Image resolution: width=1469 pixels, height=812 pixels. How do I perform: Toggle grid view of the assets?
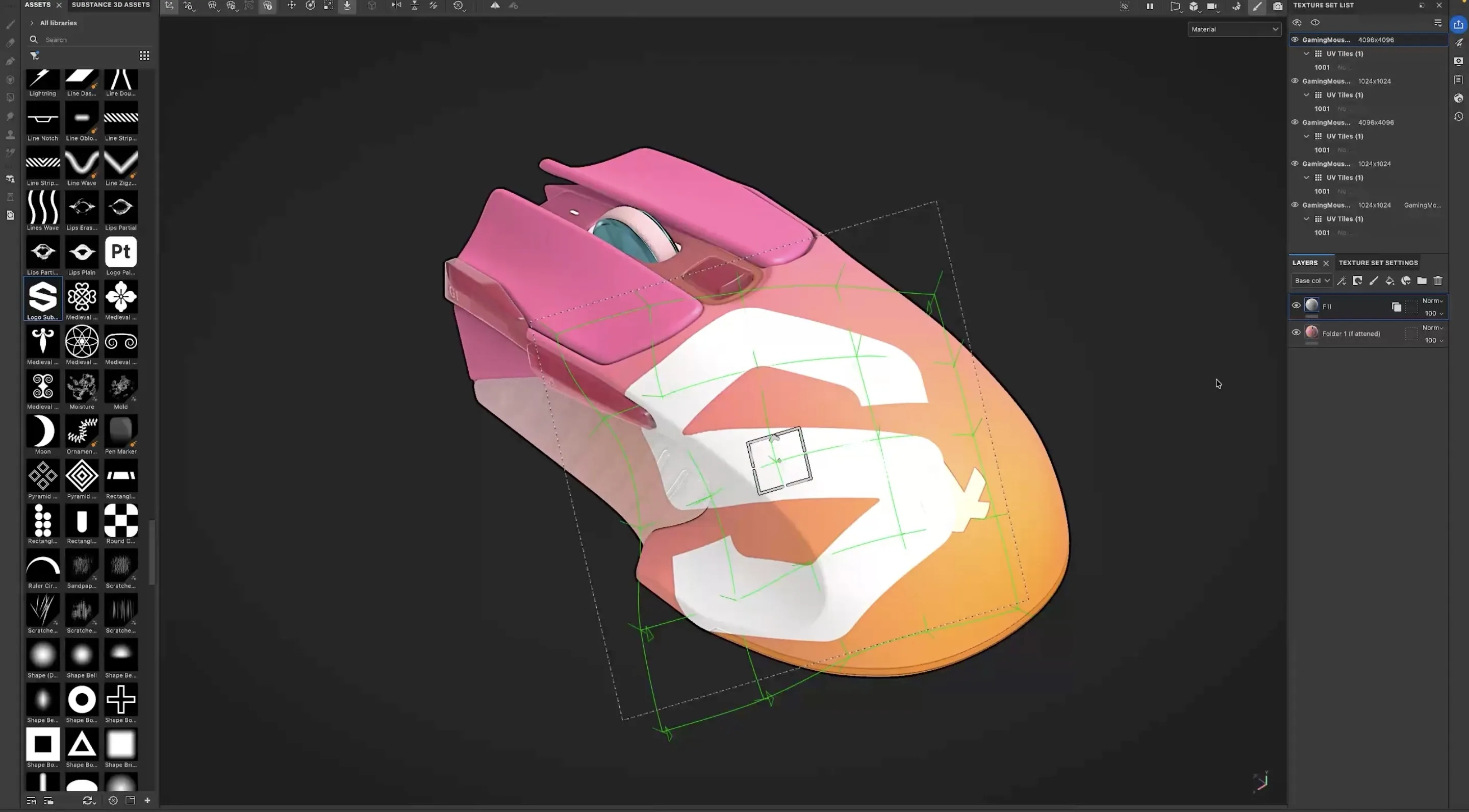click(x=145, y=55)
